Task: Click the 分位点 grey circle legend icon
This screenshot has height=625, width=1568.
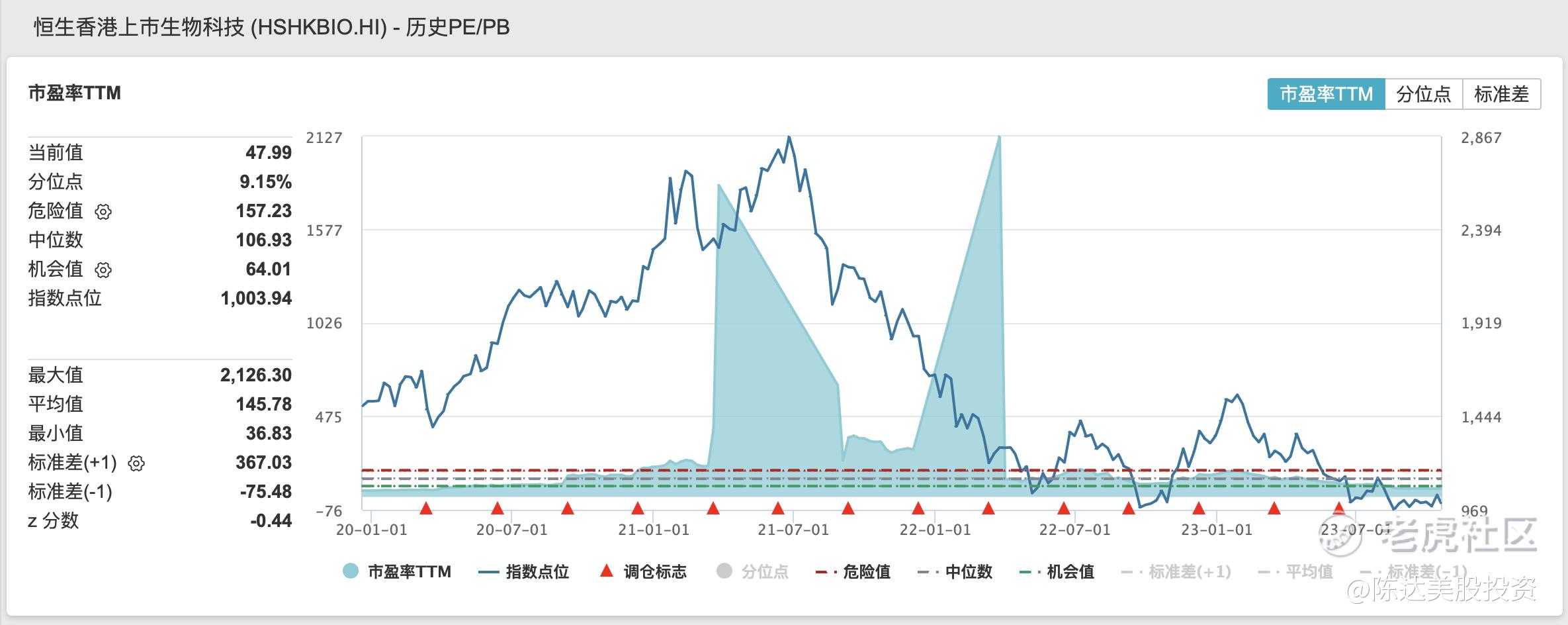Action: click(724, 571)
